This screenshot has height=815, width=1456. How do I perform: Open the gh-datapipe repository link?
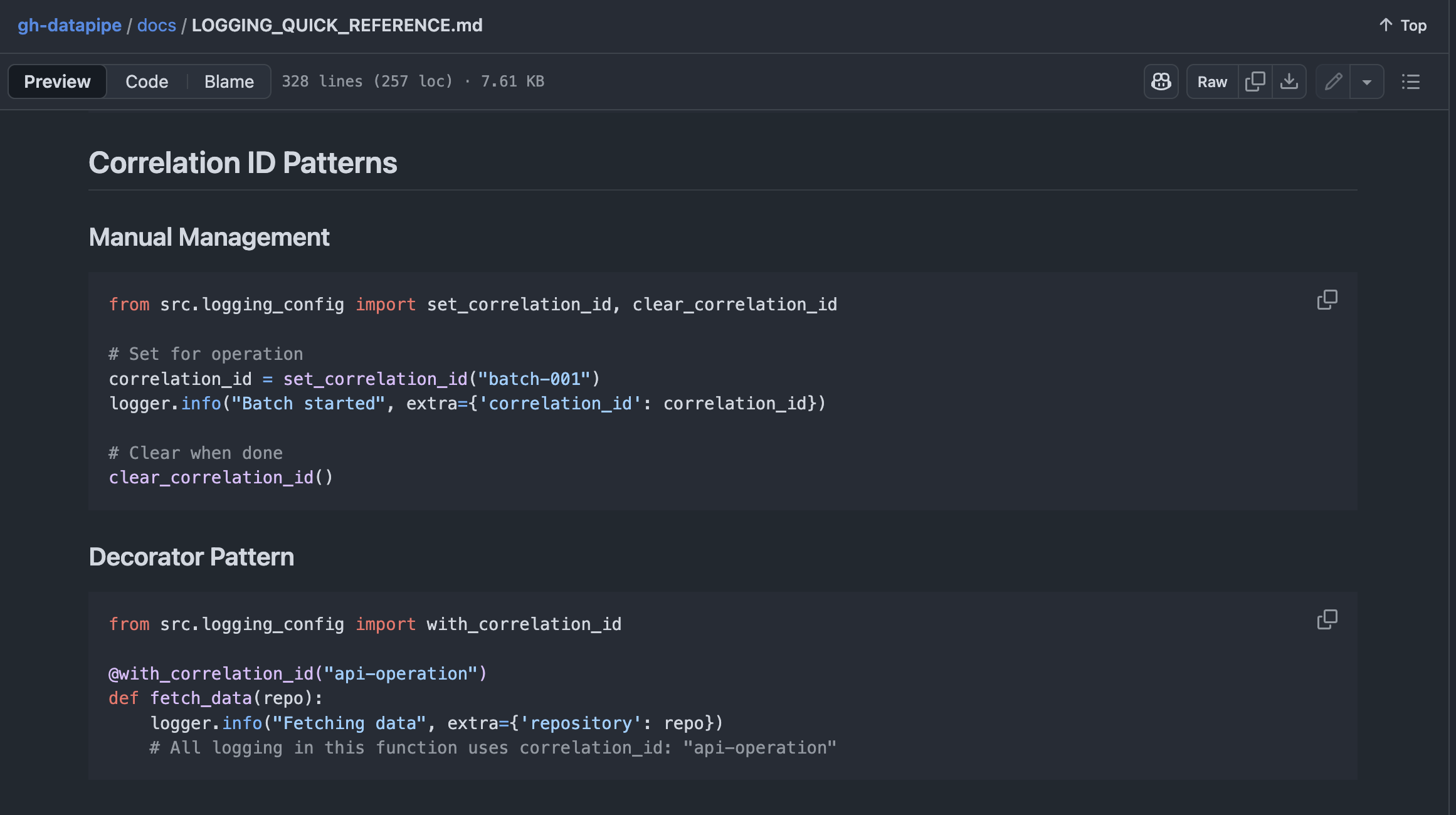click(70, 25)
